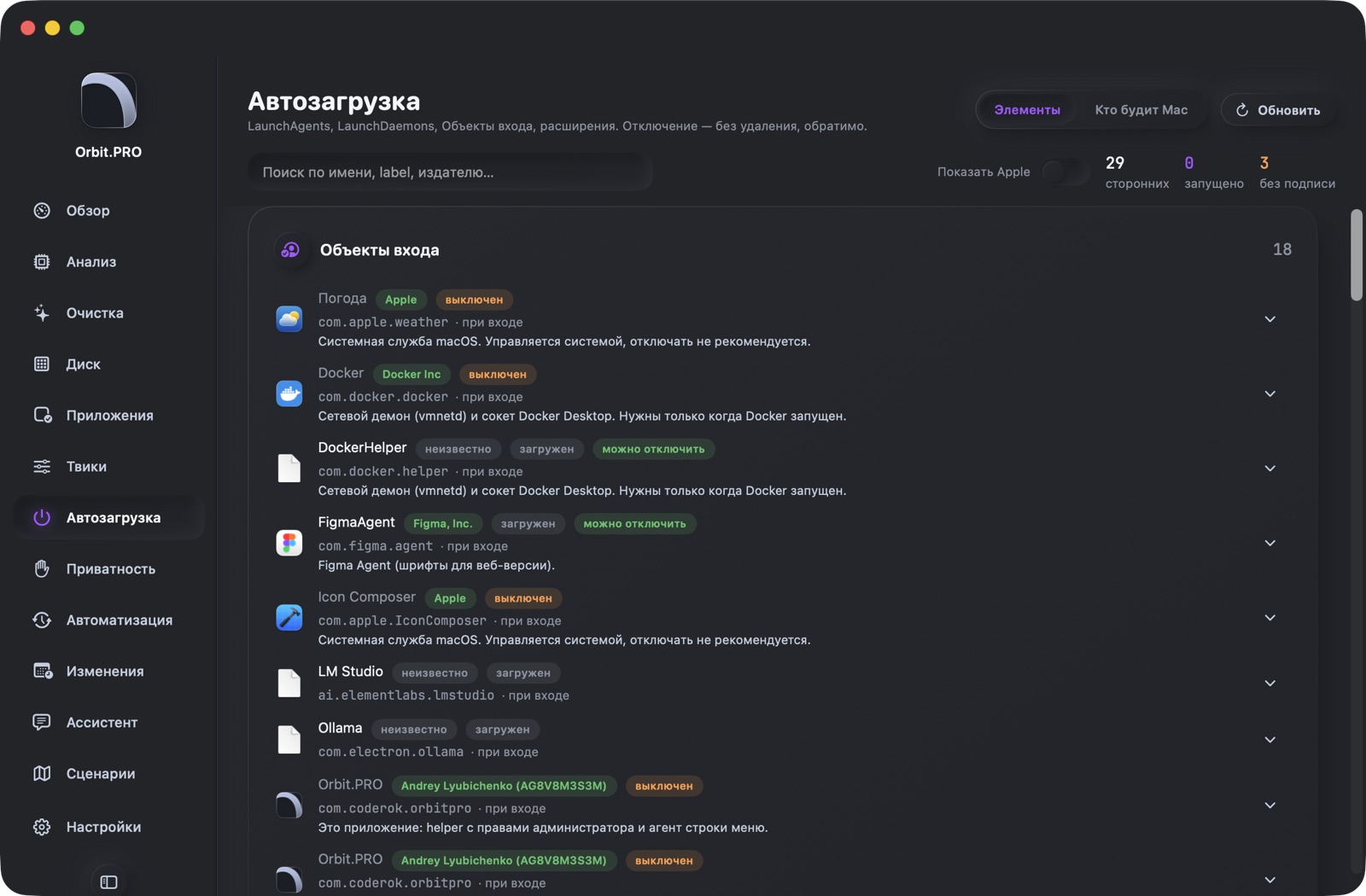Click the Icon Composer hammer icon
Screen dimensions: 1366x896
click(289, 618)
